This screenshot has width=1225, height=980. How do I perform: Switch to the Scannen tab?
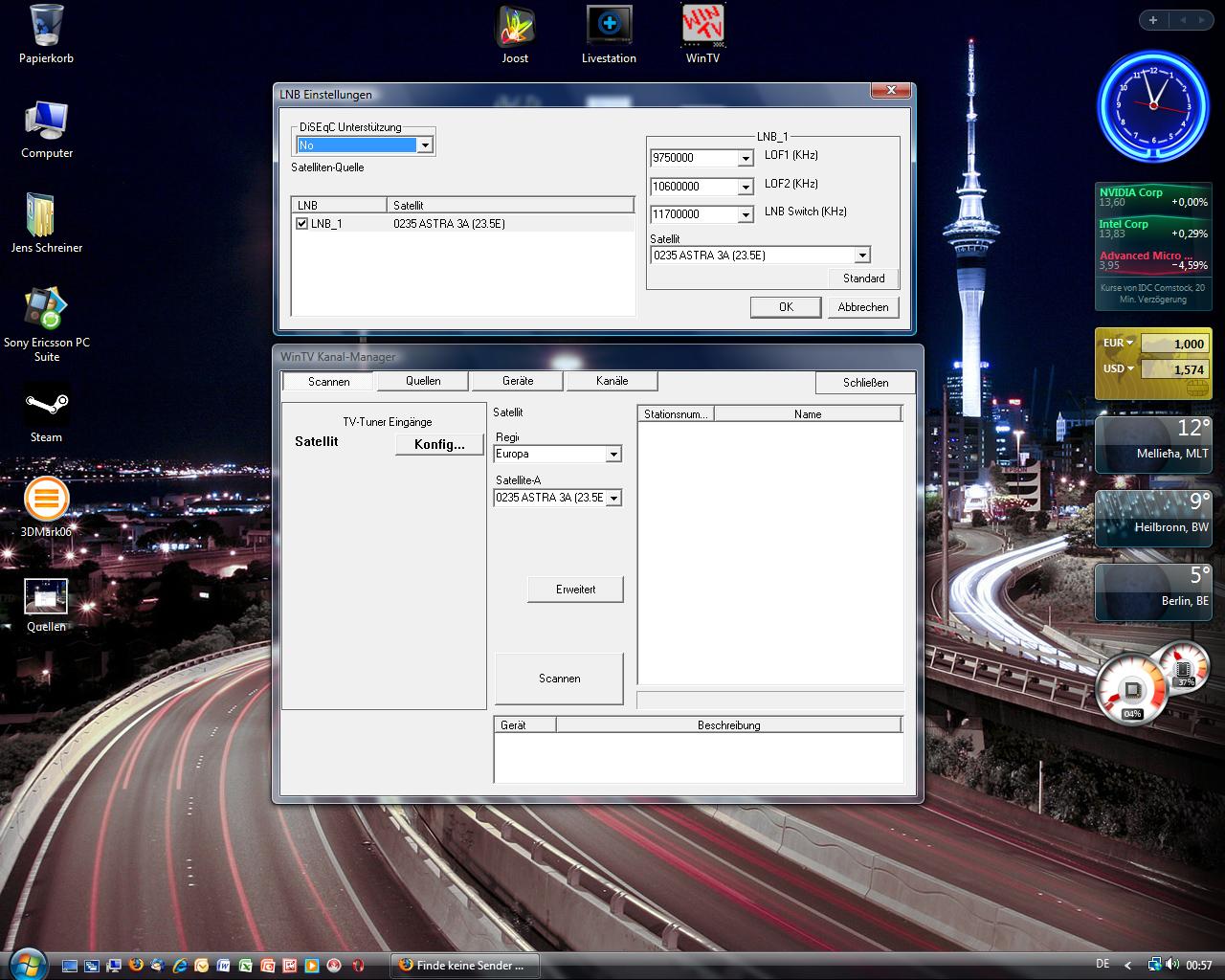(329, 381)
